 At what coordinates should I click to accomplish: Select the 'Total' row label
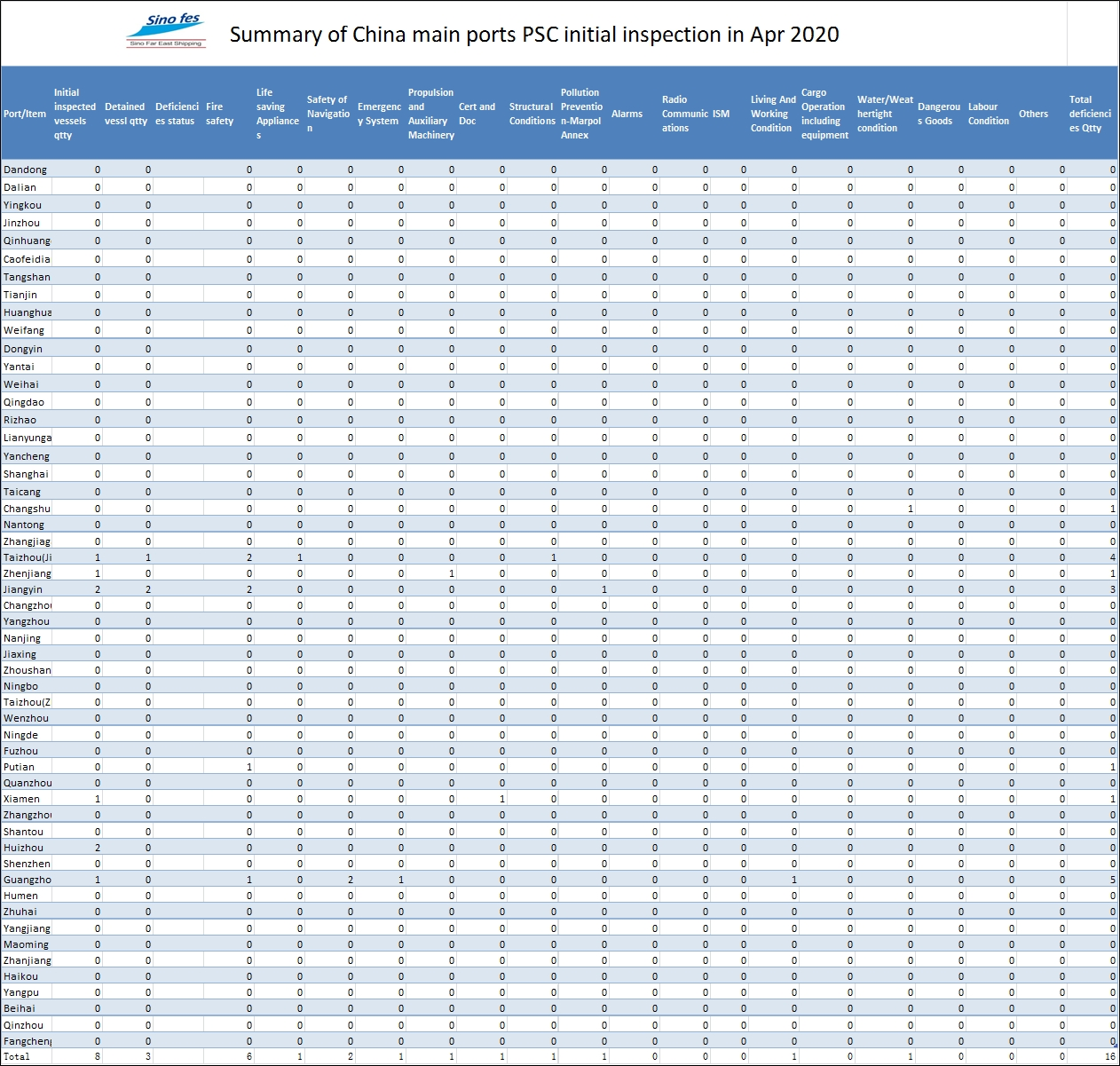coord(16,1056)
